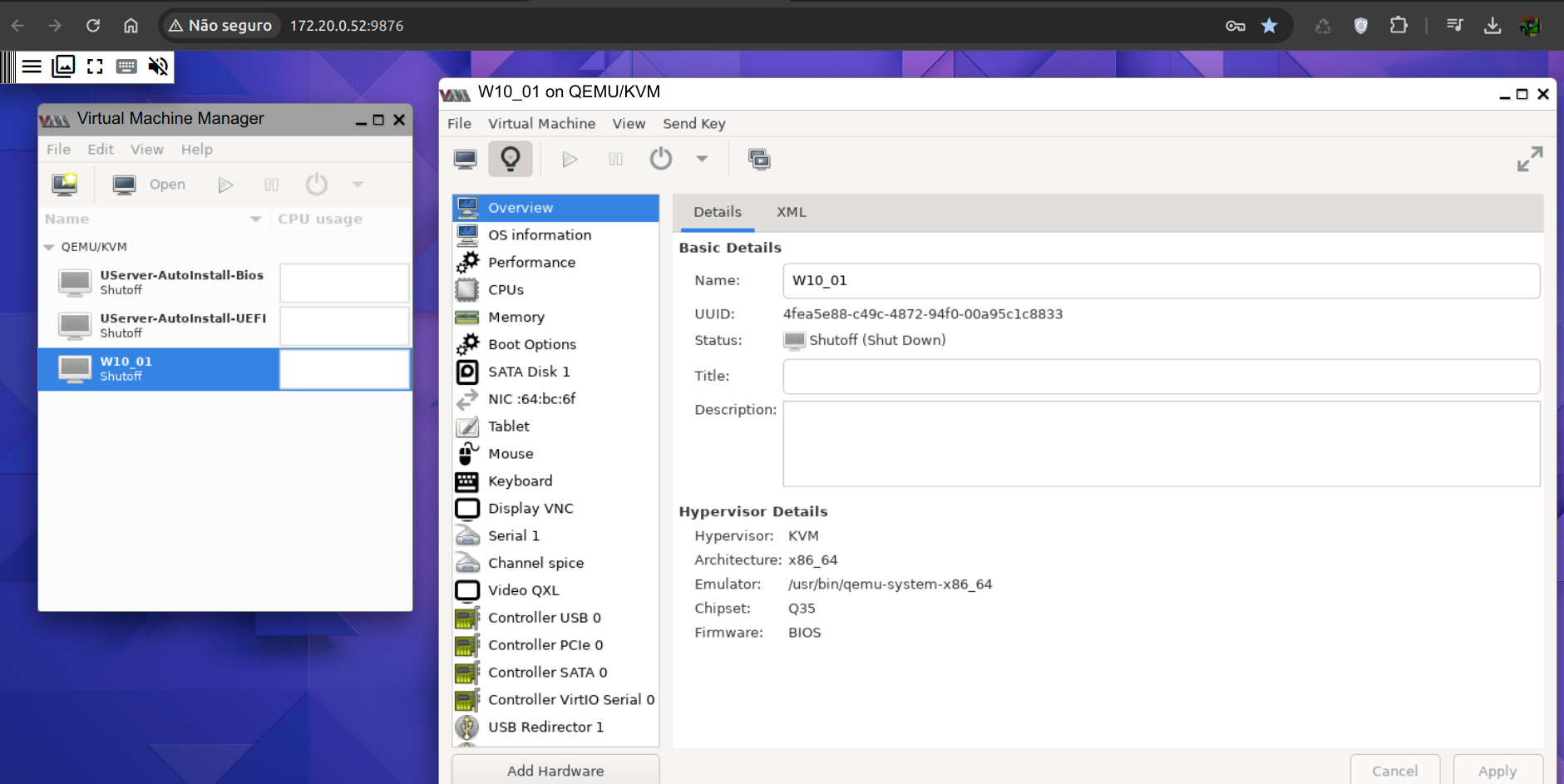The image size is (1564, 784).
Task: Mute audio via crossed speaker icon
Action: coord(158,66)
